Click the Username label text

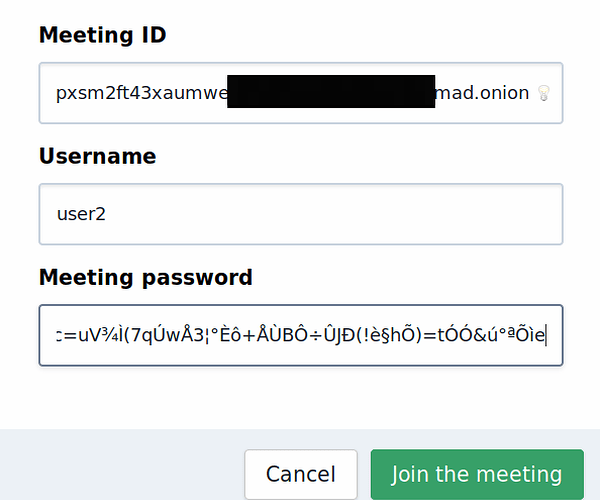97,156
